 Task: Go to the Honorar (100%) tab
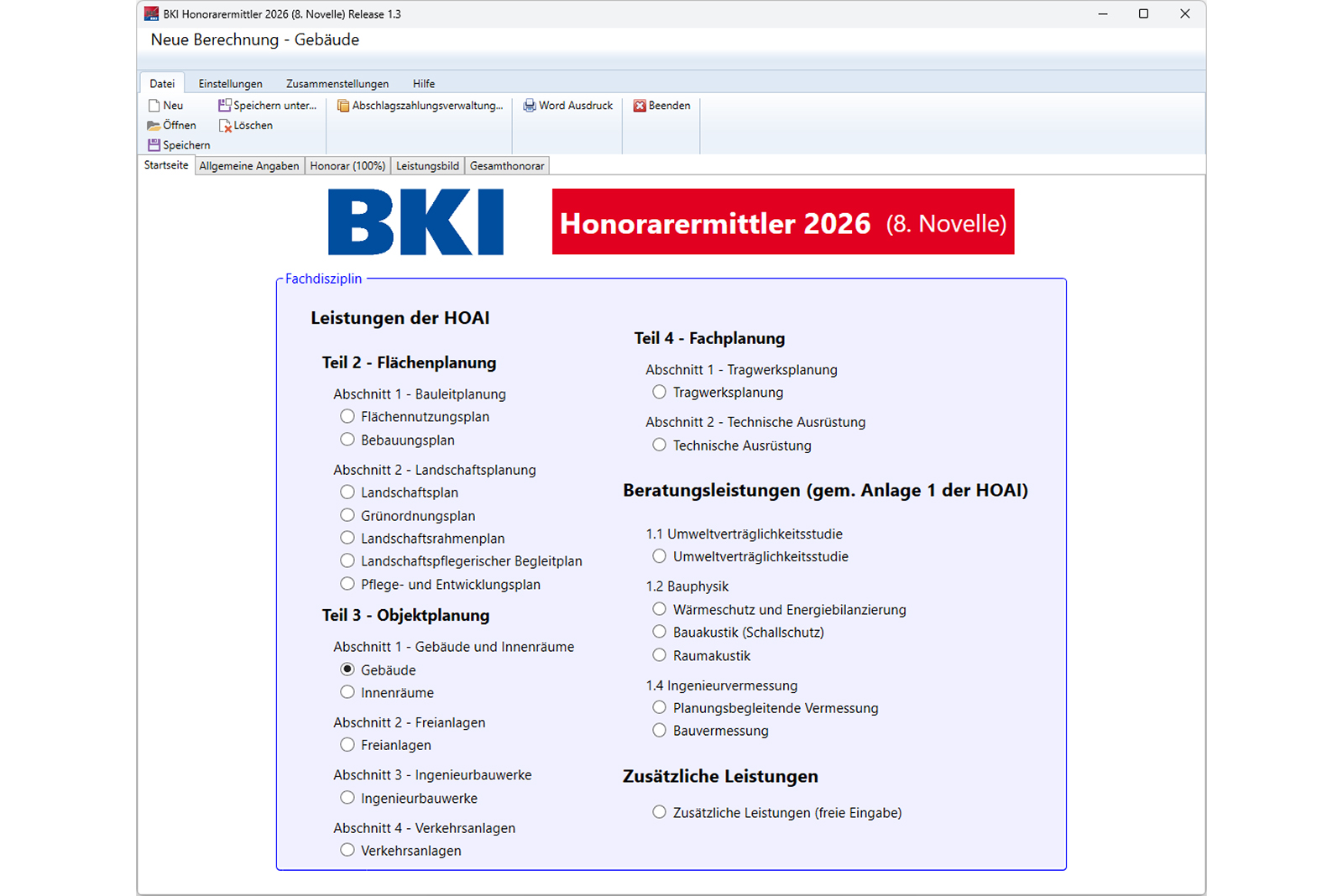[348, 166]
